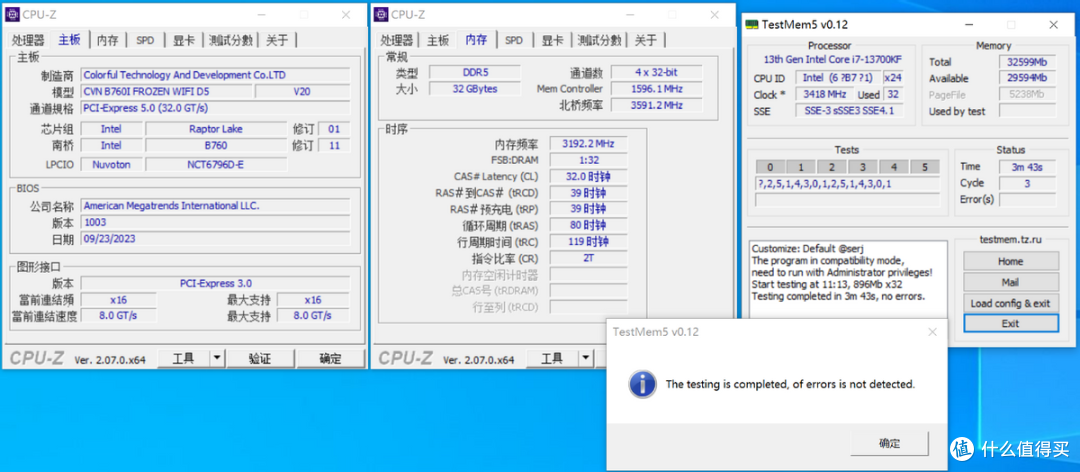Select 内存 tab in left CPU-Z window

click(107, 40)
